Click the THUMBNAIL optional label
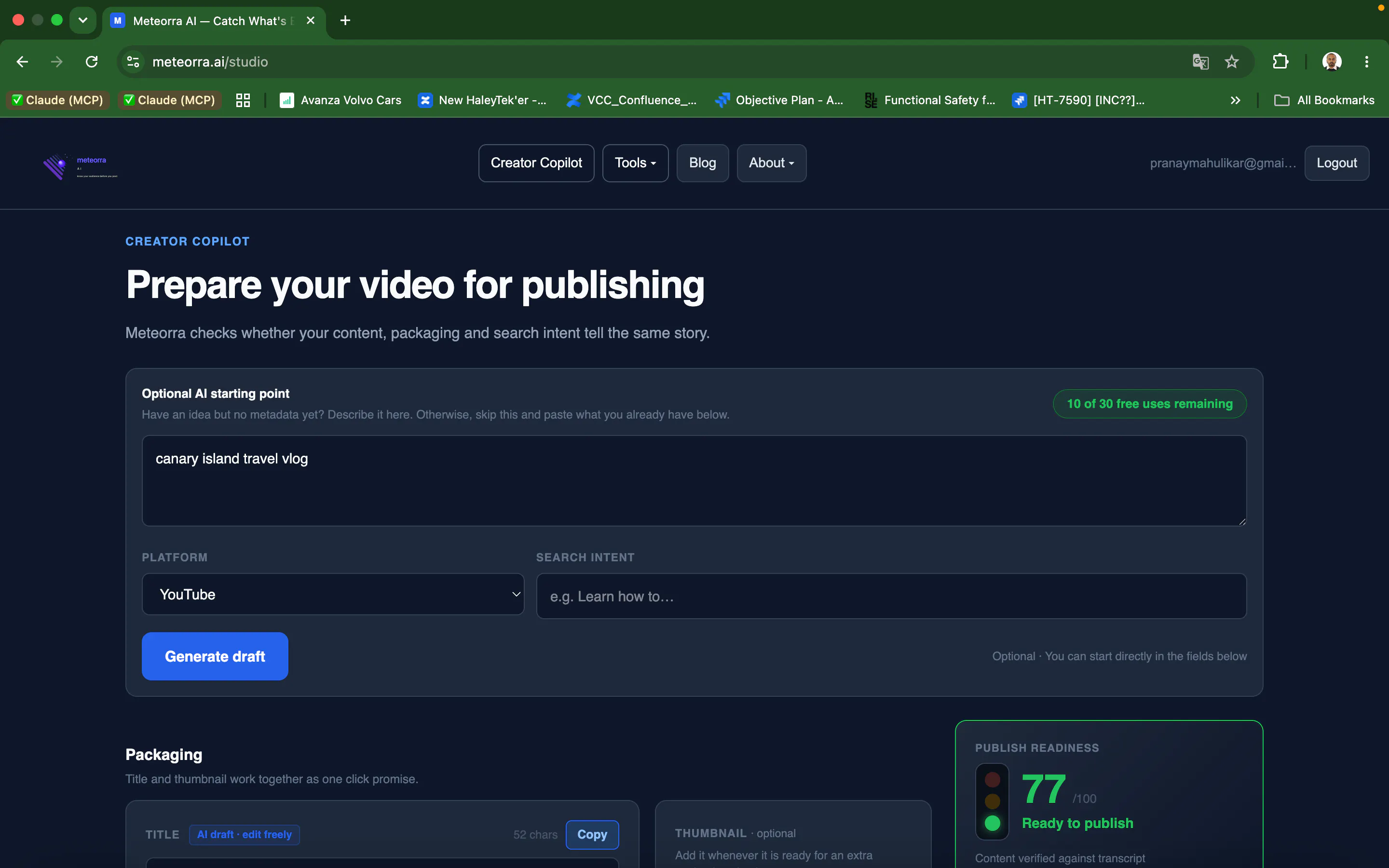The width and height of the screenshot is (1389, 868). pyautogui.click(x=735, y=833)
